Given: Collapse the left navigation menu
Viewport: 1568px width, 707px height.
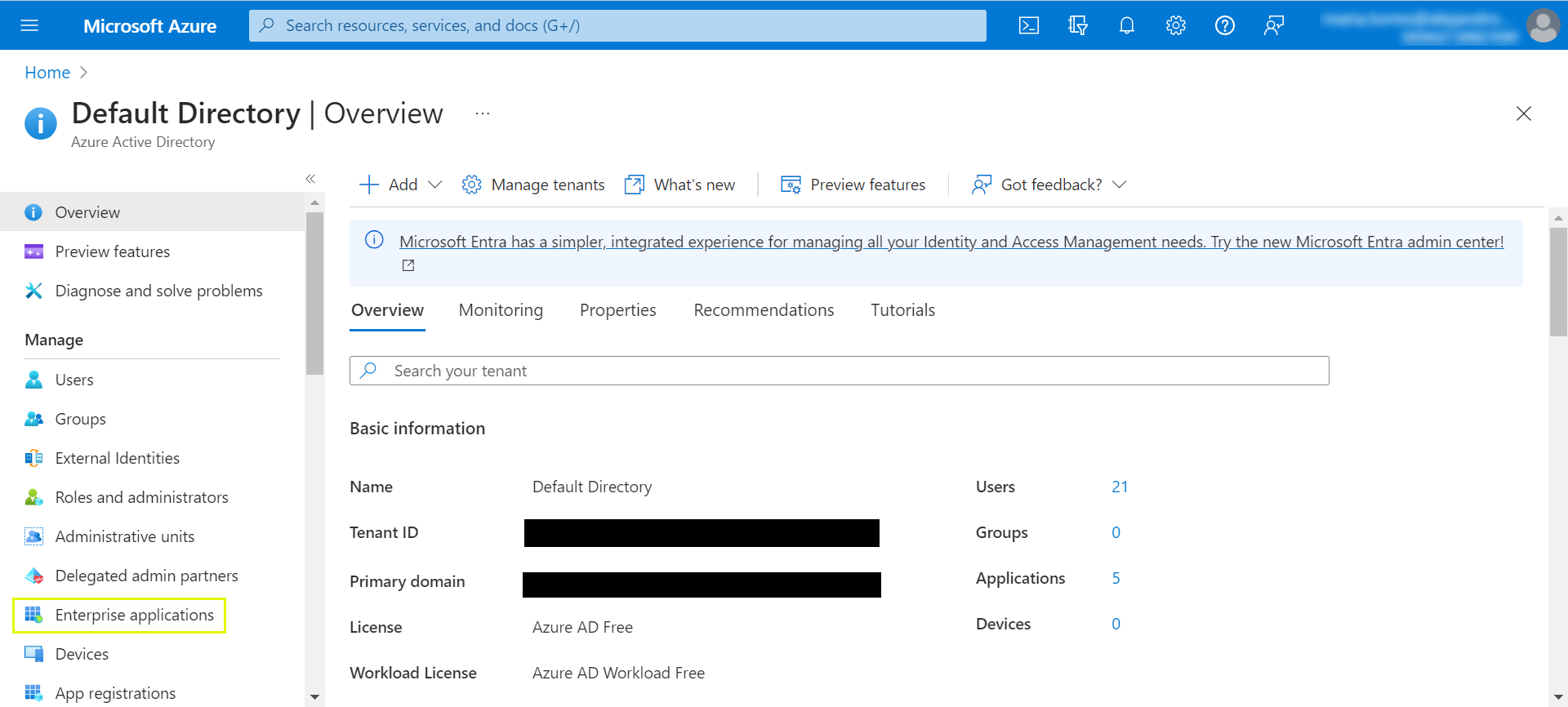Looking at the screenshot, I should click(x=310, y=178).
